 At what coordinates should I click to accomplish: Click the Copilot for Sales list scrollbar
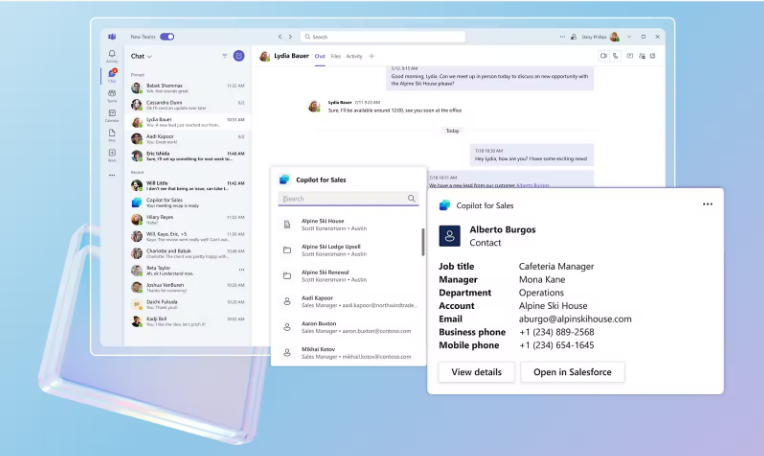coord(422,242)
